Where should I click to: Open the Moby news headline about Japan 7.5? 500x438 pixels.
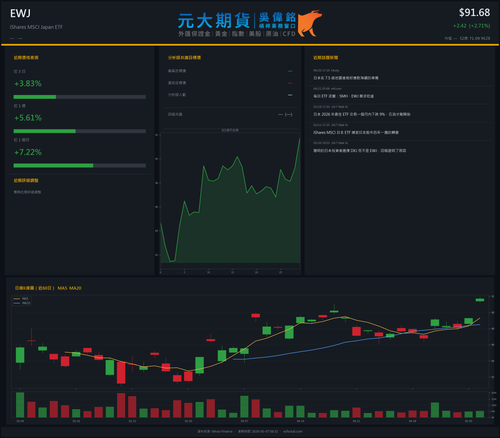(x=346, y=78)
